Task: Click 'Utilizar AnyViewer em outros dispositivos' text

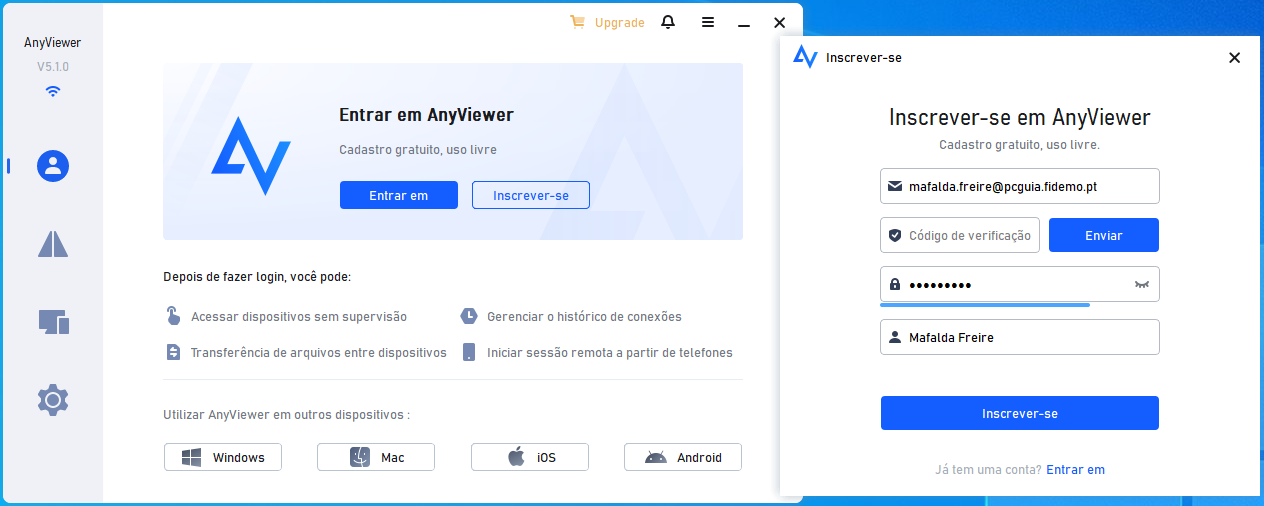Action: coord(287,414)
